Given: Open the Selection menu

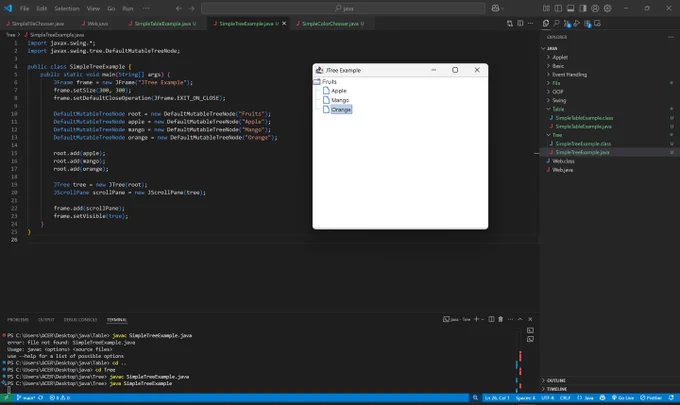Looking at the screenshot, I should point(67,8).
